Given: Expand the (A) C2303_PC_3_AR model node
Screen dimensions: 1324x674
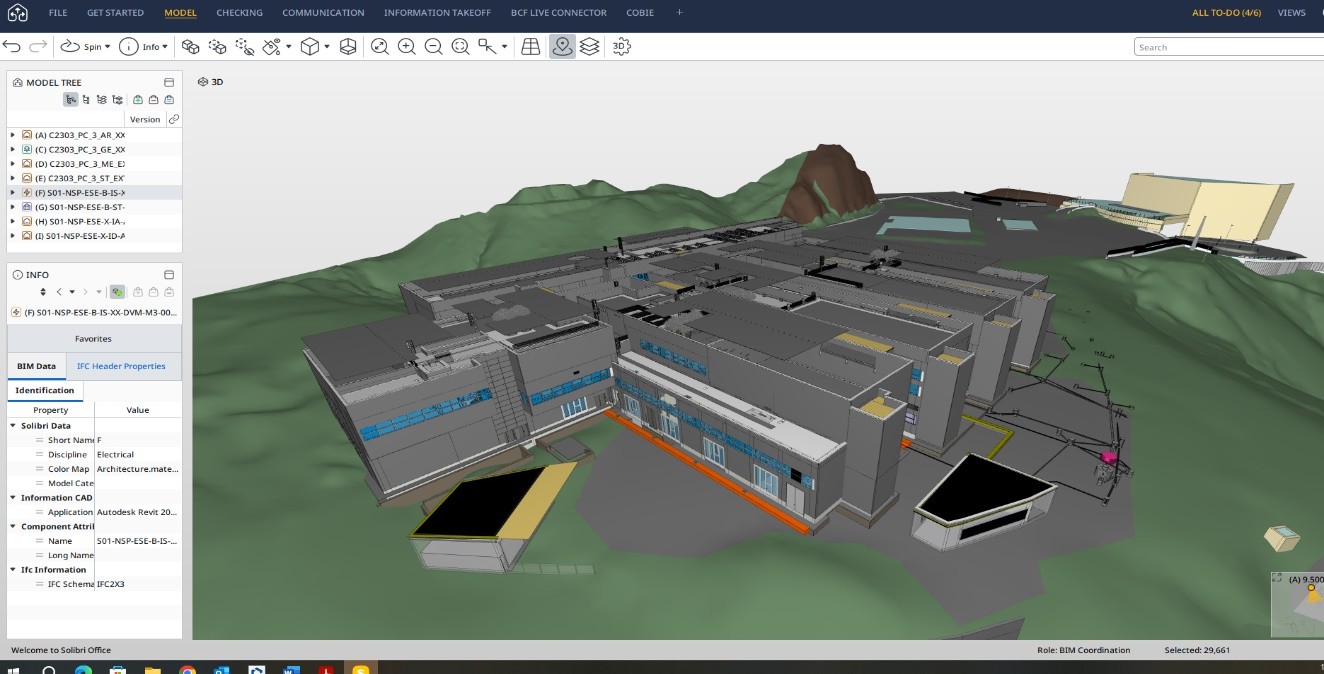Looking at the screenshot, I should click(x=13, y=135).
